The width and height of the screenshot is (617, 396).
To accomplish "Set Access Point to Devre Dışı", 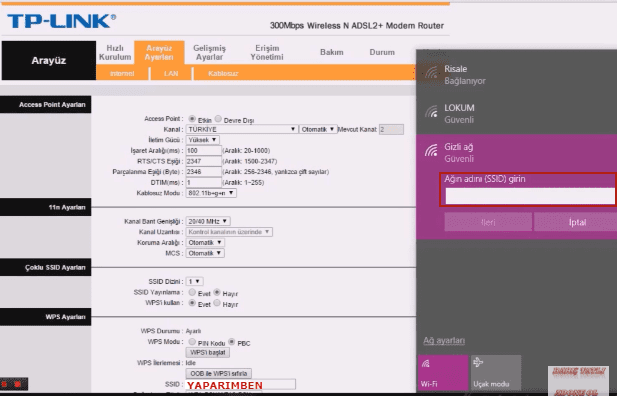I will [x=218, y=118].
